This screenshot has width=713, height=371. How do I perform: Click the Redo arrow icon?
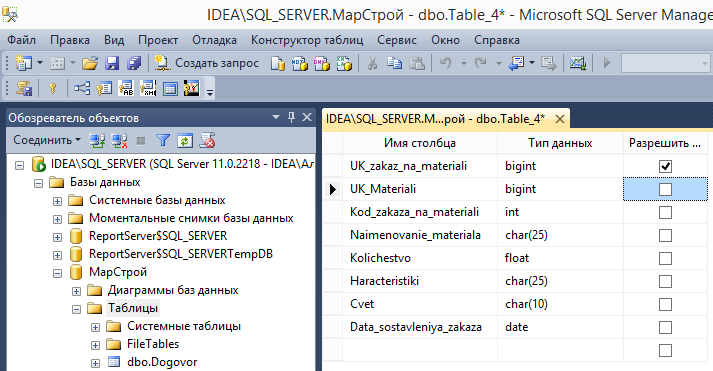pos(480,63)
